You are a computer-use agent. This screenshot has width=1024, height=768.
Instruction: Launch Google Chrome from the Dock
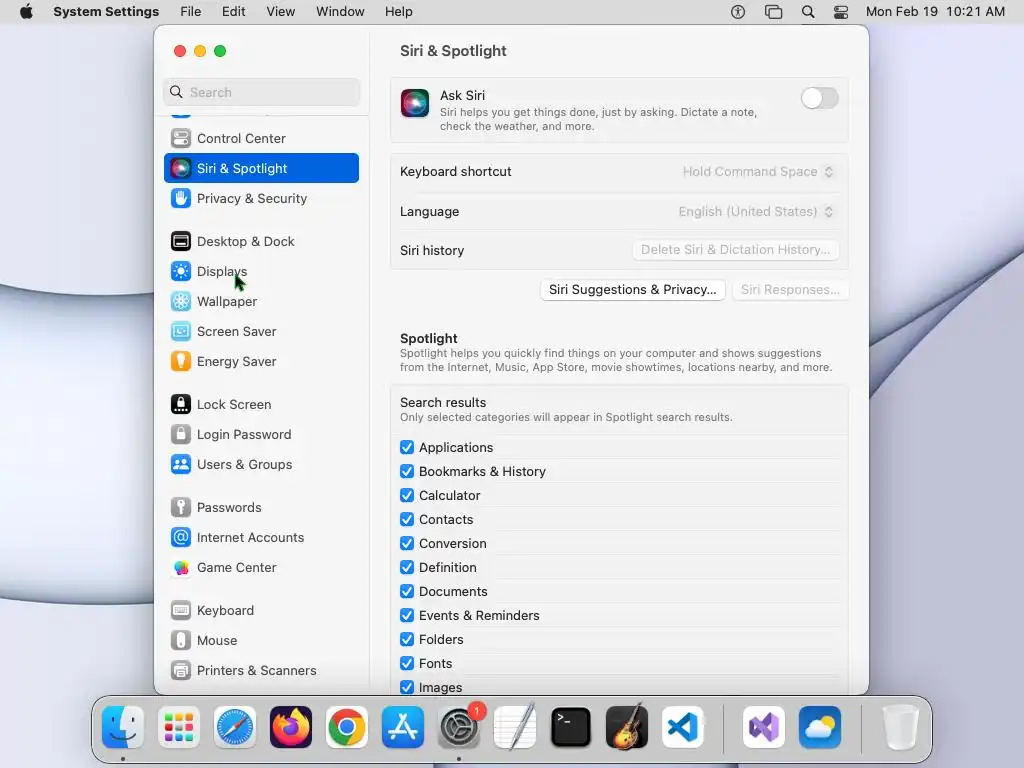click(347, 728)
